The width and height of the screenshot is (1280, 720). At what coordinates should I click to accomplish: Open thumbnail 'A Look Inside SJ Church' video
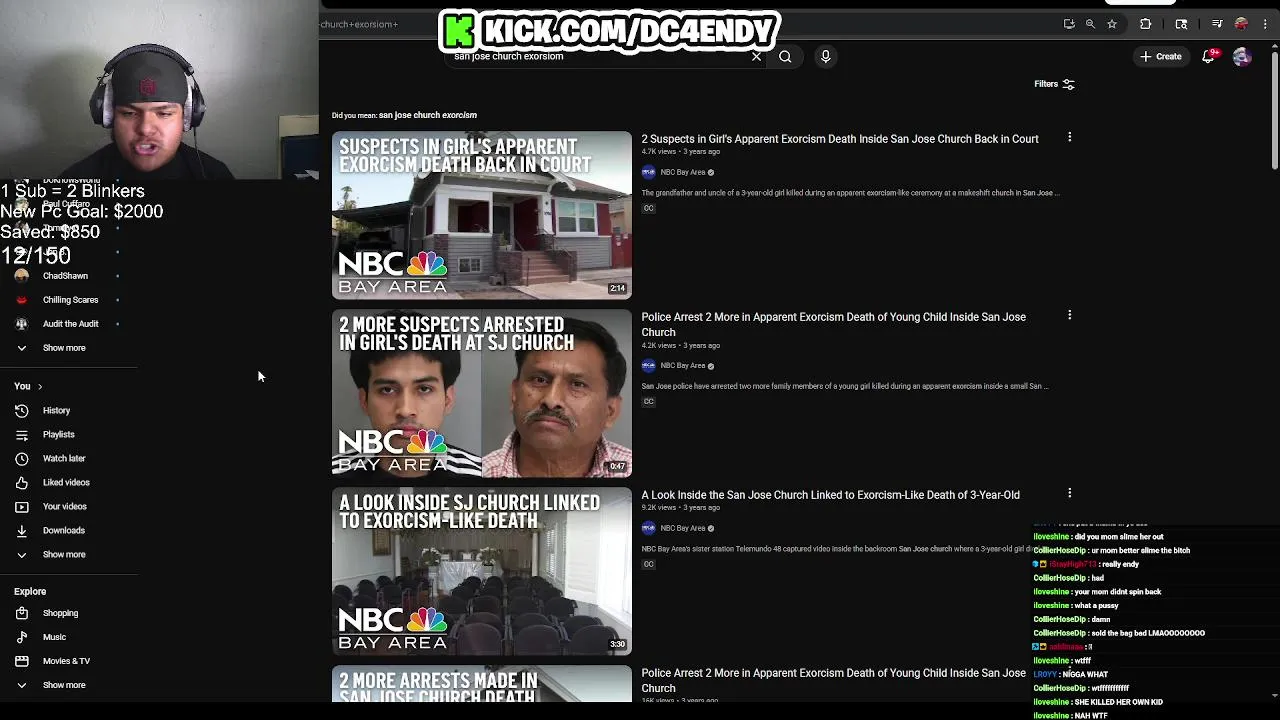click(x=482, y=571)
